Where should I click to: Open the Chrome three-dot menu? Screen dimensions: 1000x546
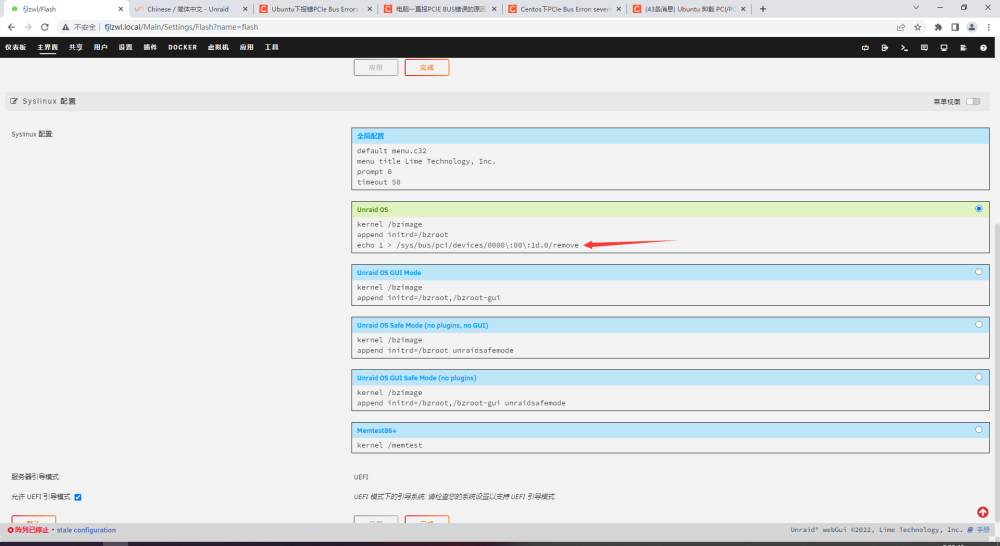(989, 27)
